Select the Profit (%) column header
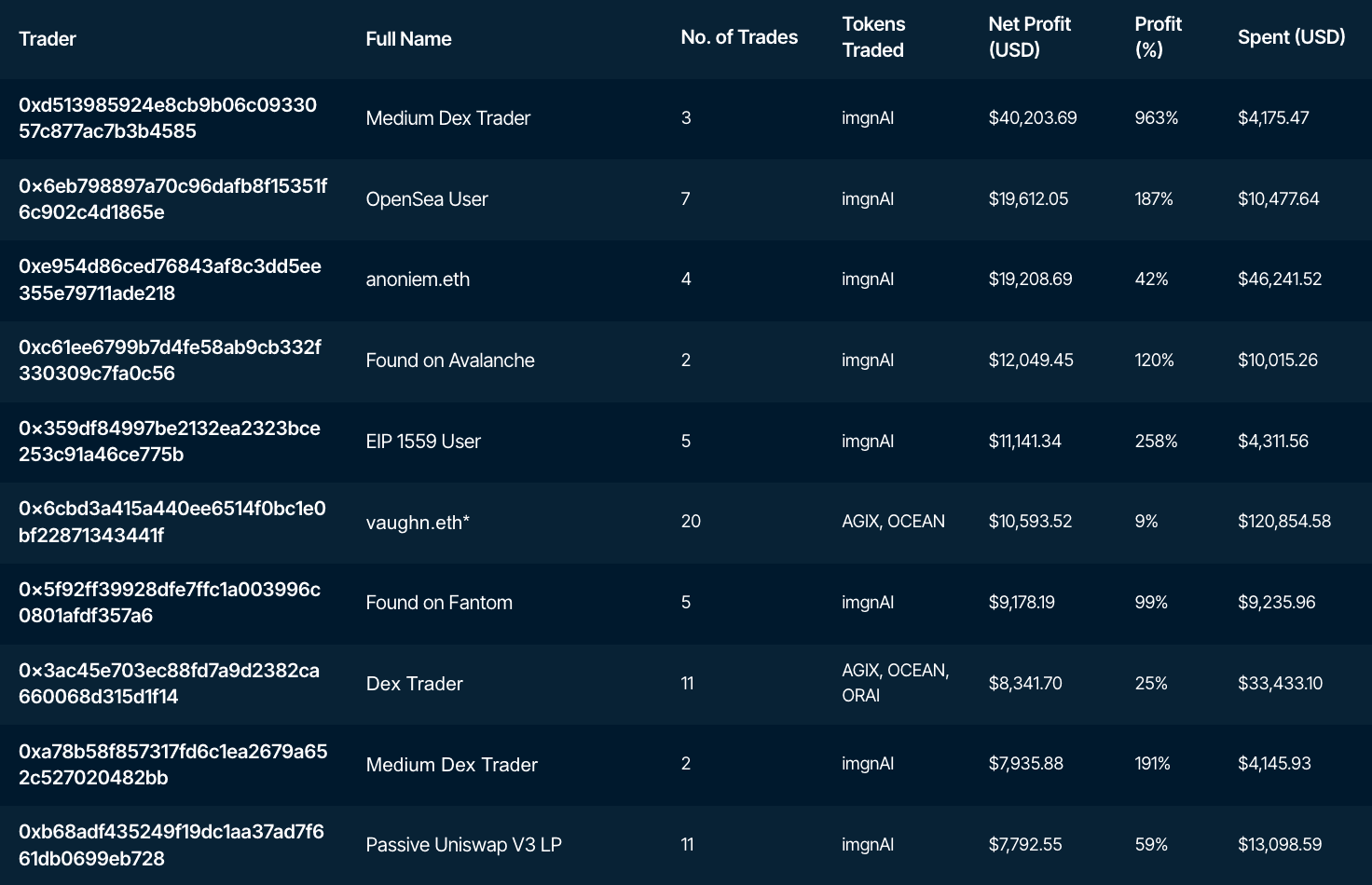This screenshot has width=1372, height=885. (1158, 37)
